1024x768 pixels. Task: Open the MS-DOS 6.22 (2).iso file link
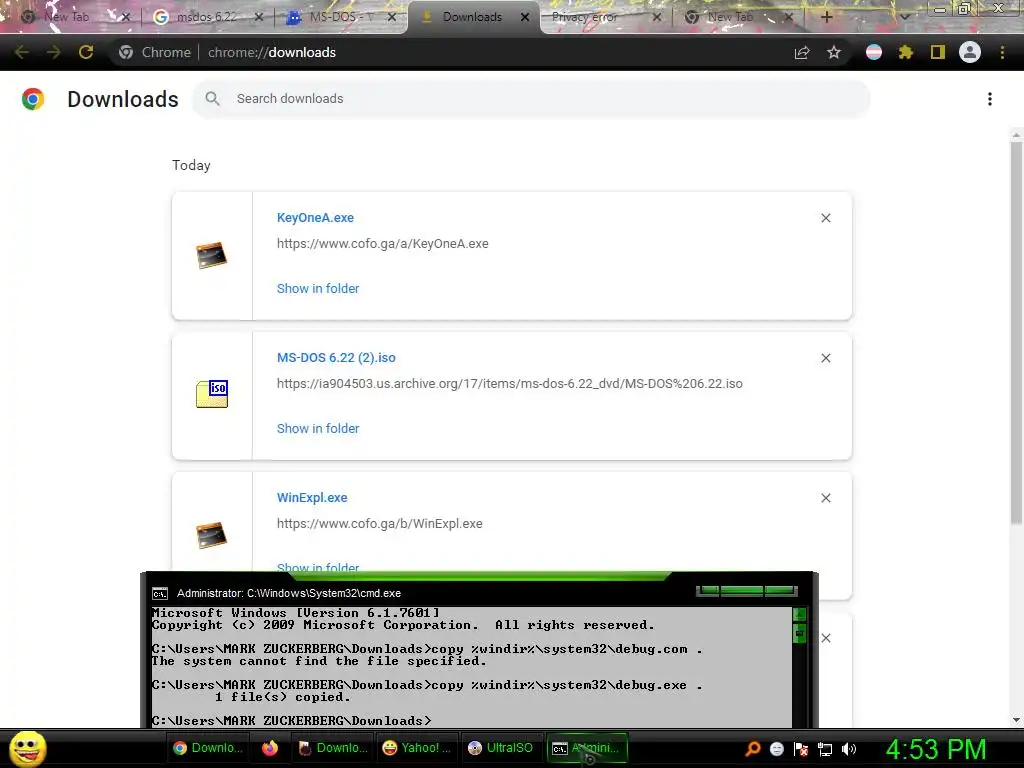coord(336,357)
